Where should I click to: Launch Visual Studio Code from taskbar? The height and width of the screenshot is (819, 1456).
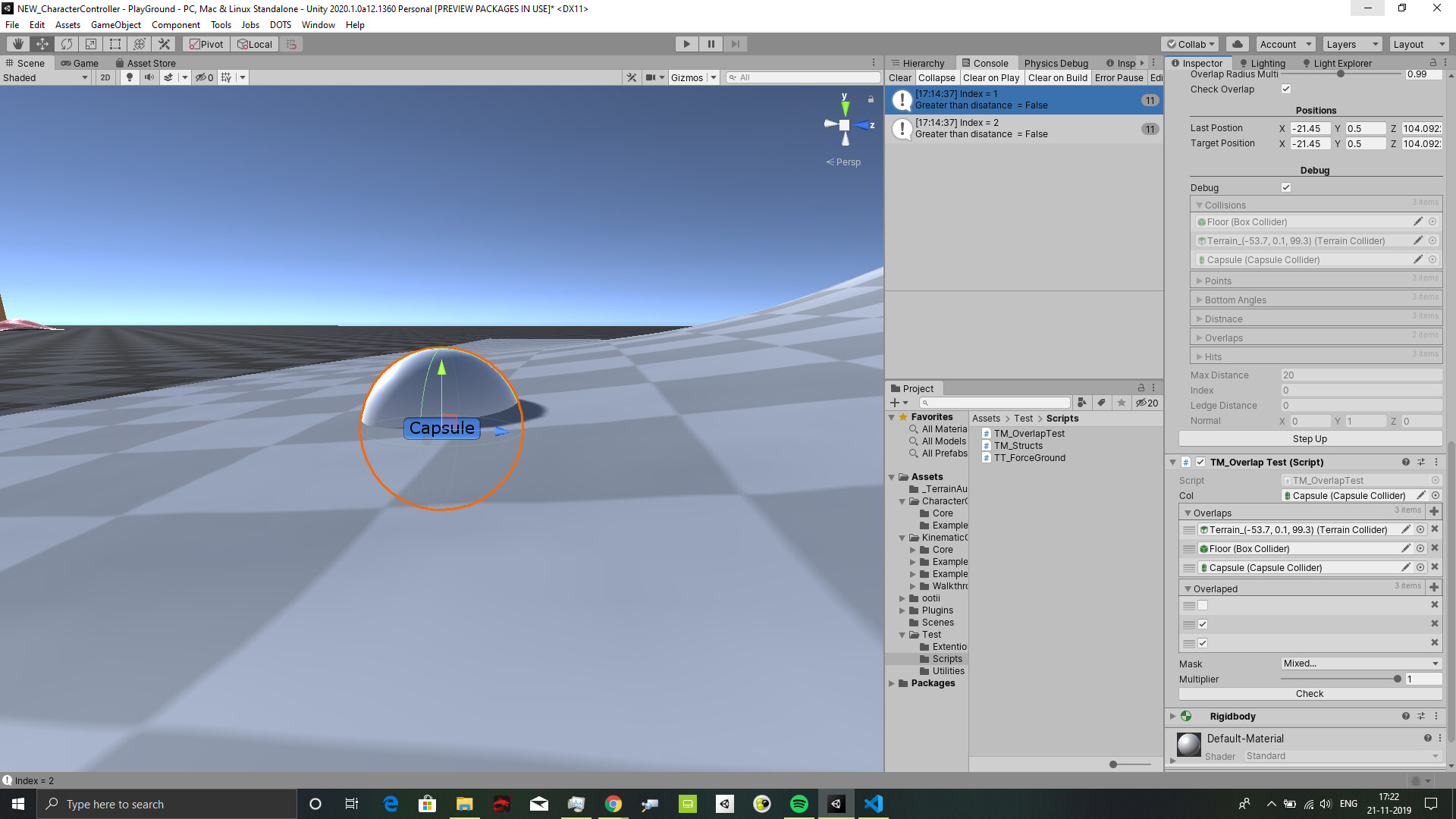(x=874, y=804)
